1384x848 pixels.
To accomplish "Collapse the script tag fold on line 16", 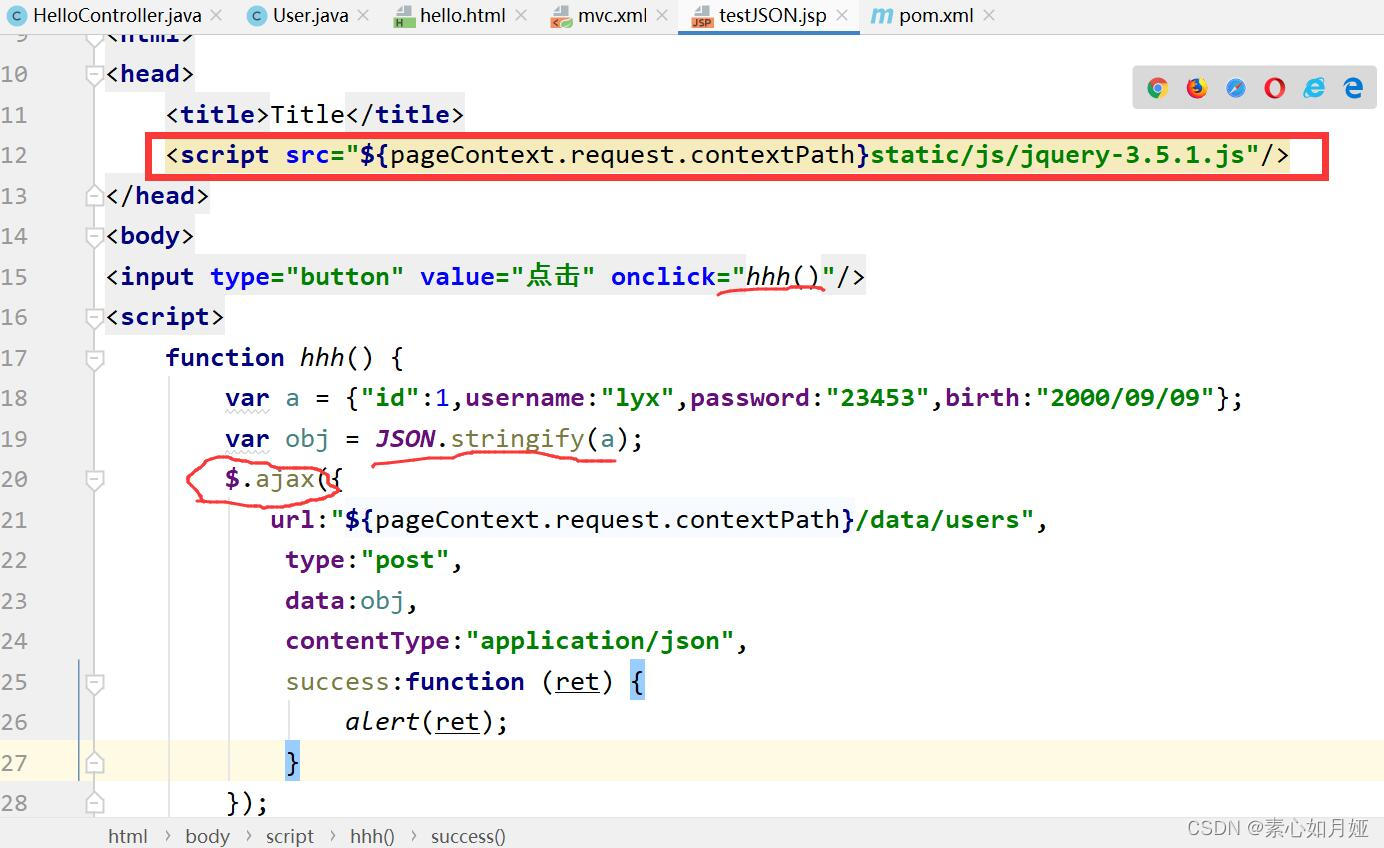I will (95, 317).
